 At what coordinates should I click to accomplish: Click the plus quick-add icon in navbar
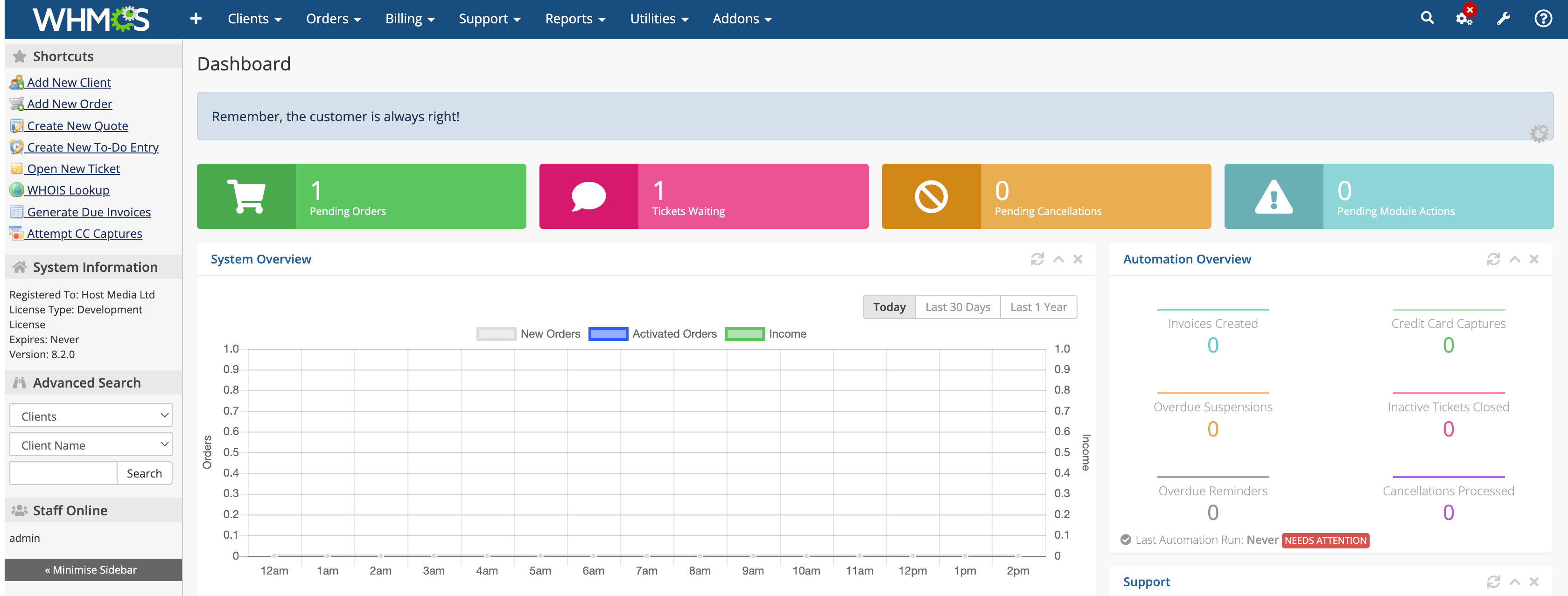pyautogui.click(x=196, y=19)
